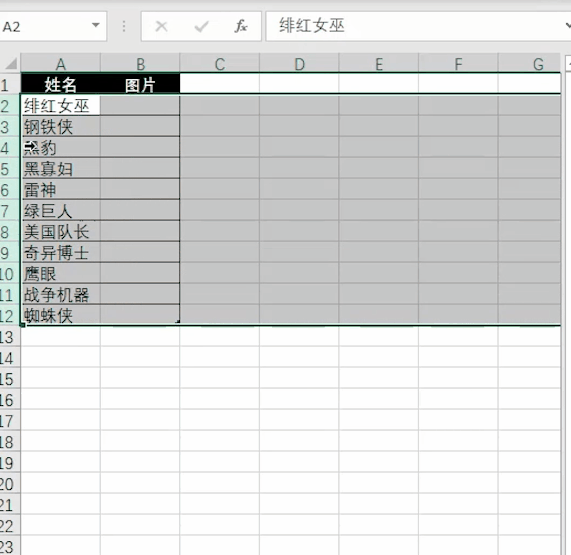
Task: Select the cell 美国队长
Action: pos(60,232)
